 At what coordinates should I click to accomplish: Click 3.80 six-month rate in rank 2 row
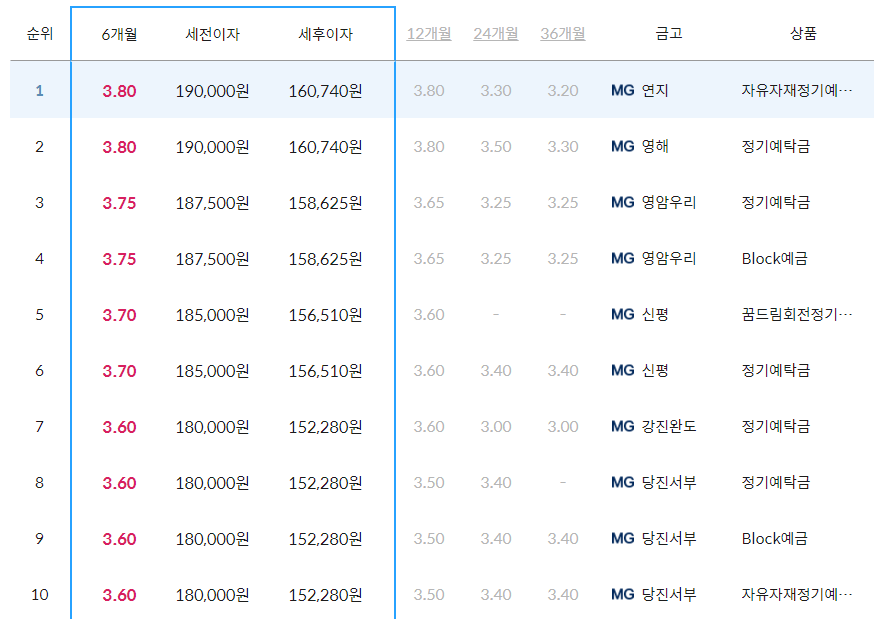tap(119, 147)
